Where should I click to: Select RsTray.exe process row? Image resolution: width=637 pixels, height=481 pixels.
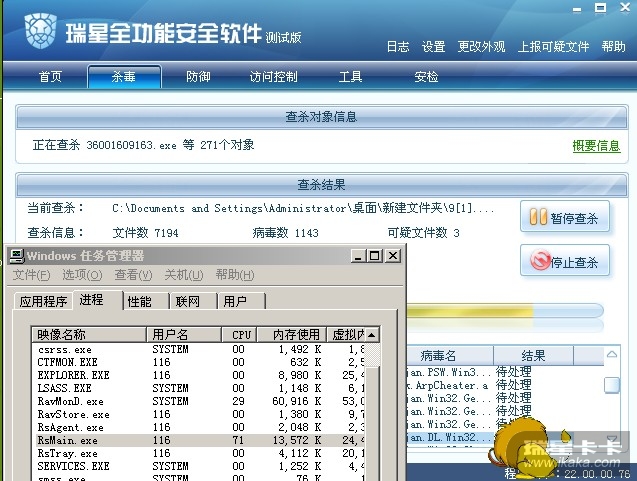(199, 453)
